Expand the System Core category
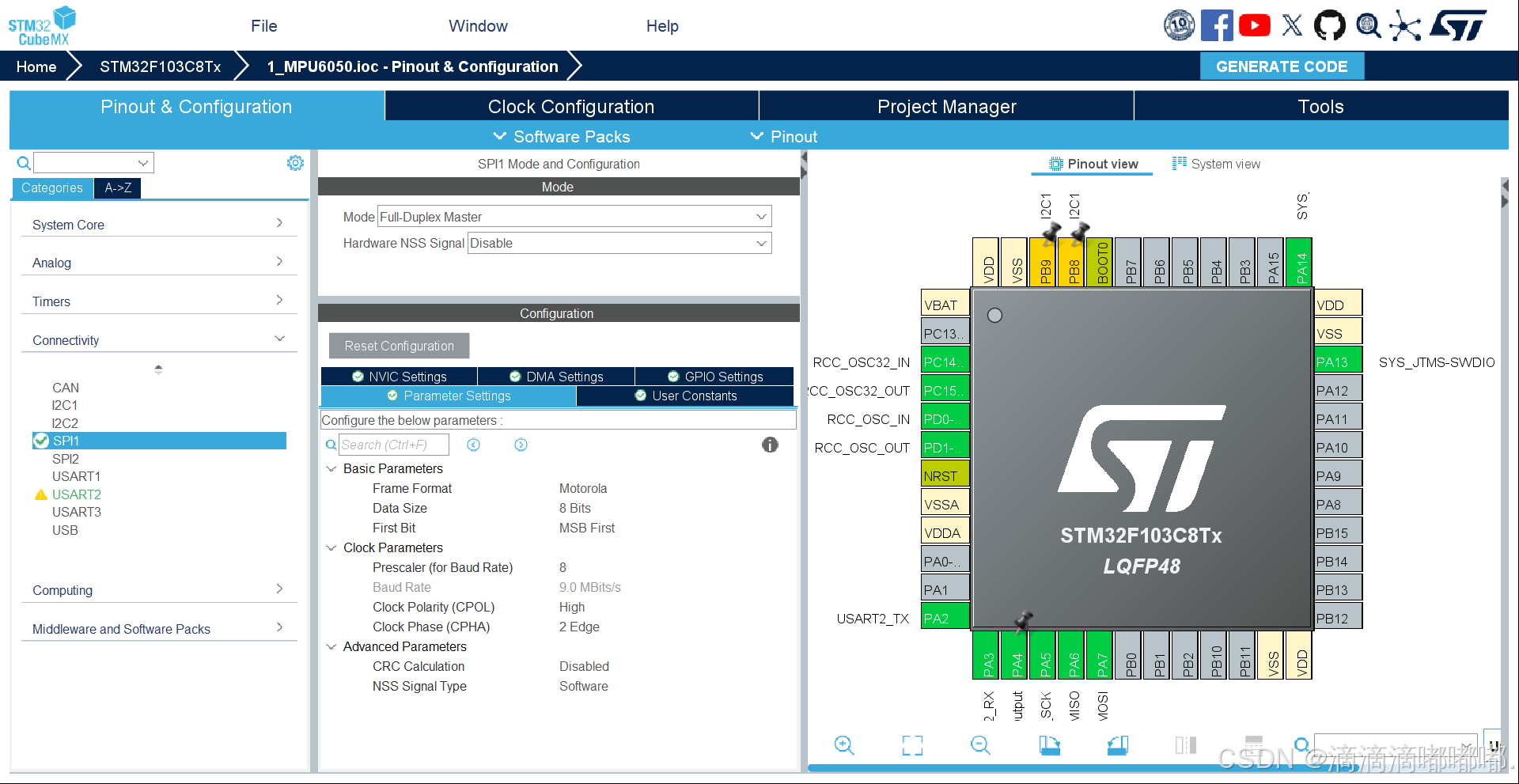The image size is (1519, 784). point(158,225)
